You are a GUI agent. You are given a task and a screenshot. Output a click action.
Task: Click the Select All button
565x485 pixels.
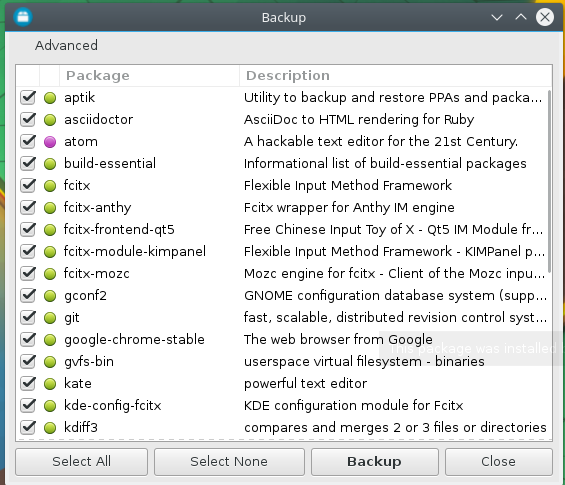pos(81,462)
